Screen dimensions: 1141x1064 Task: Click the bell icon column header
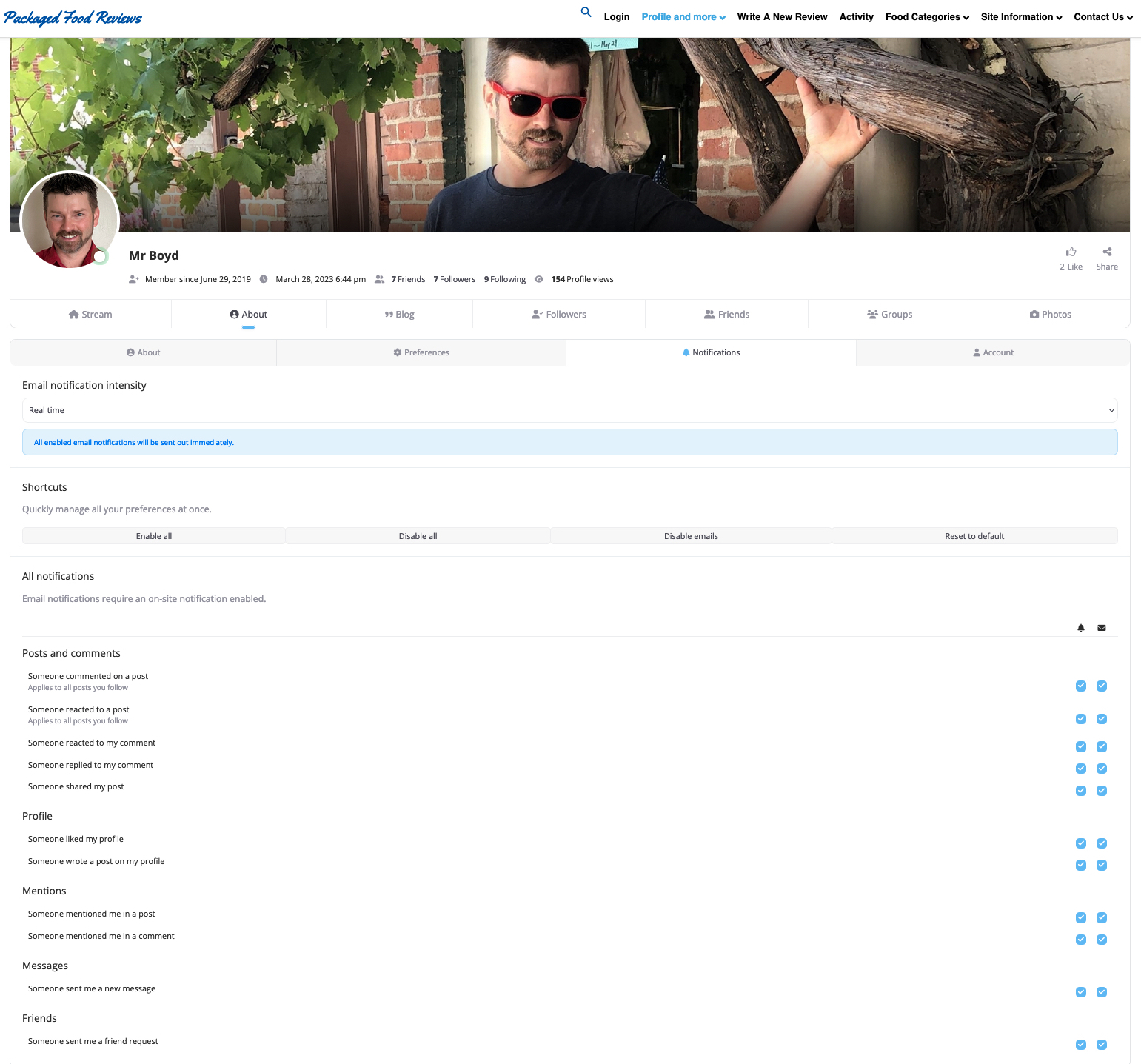1081,628
